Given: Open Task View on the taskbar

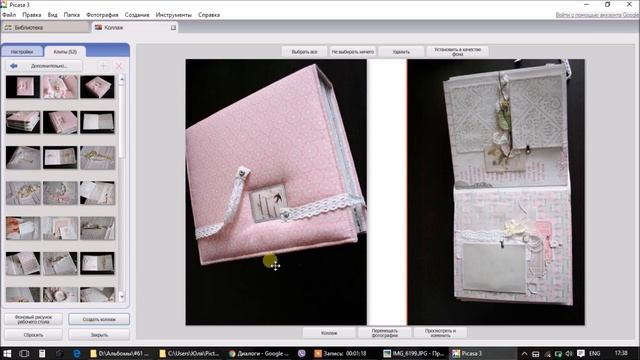Looking at the screenshot, I should (24, 353).
